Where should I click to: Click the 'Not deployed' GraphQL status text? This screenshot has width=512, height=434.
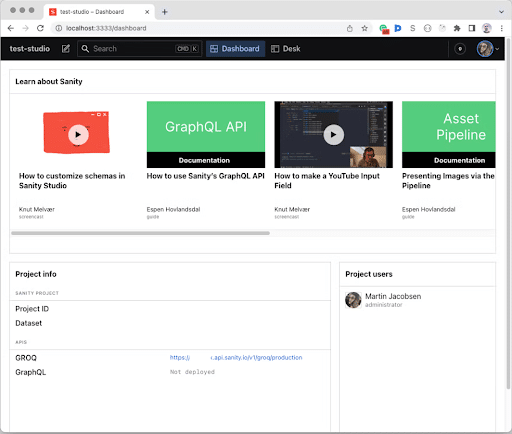pos(192,372)
